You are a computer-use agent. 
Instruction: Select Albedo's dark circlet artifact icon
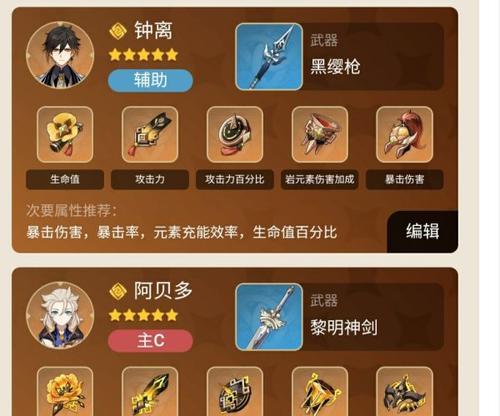(x=404, y=391)
